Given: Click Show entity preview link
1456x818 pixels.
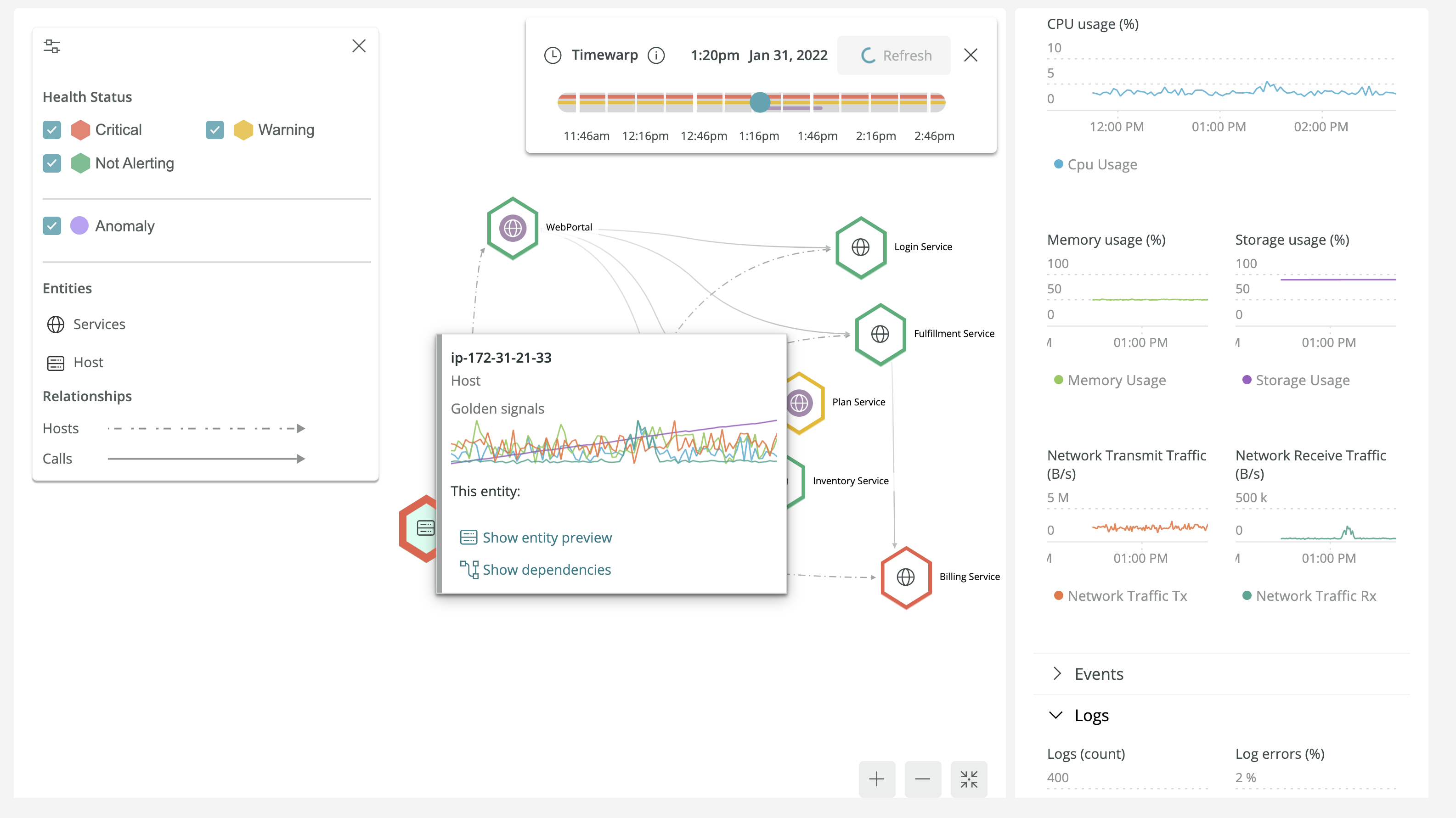Looking at the screenshot, I should click(536, 538).
